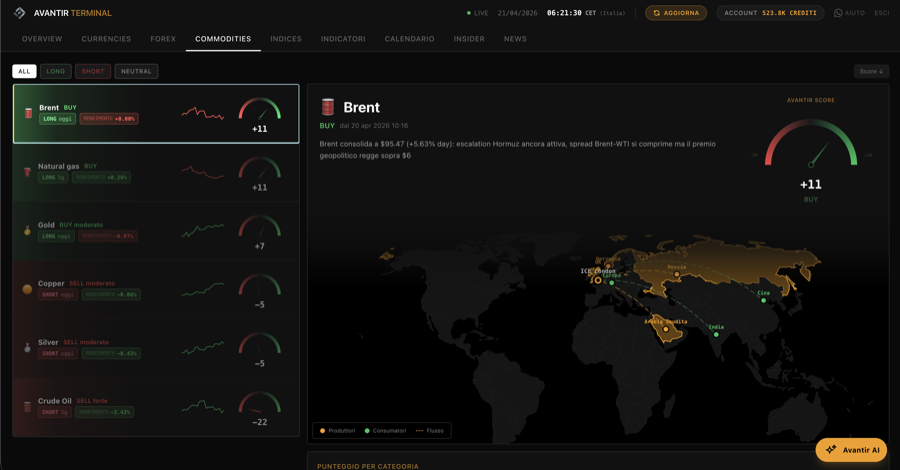Select the Crude Oil row

coord(156,407)
